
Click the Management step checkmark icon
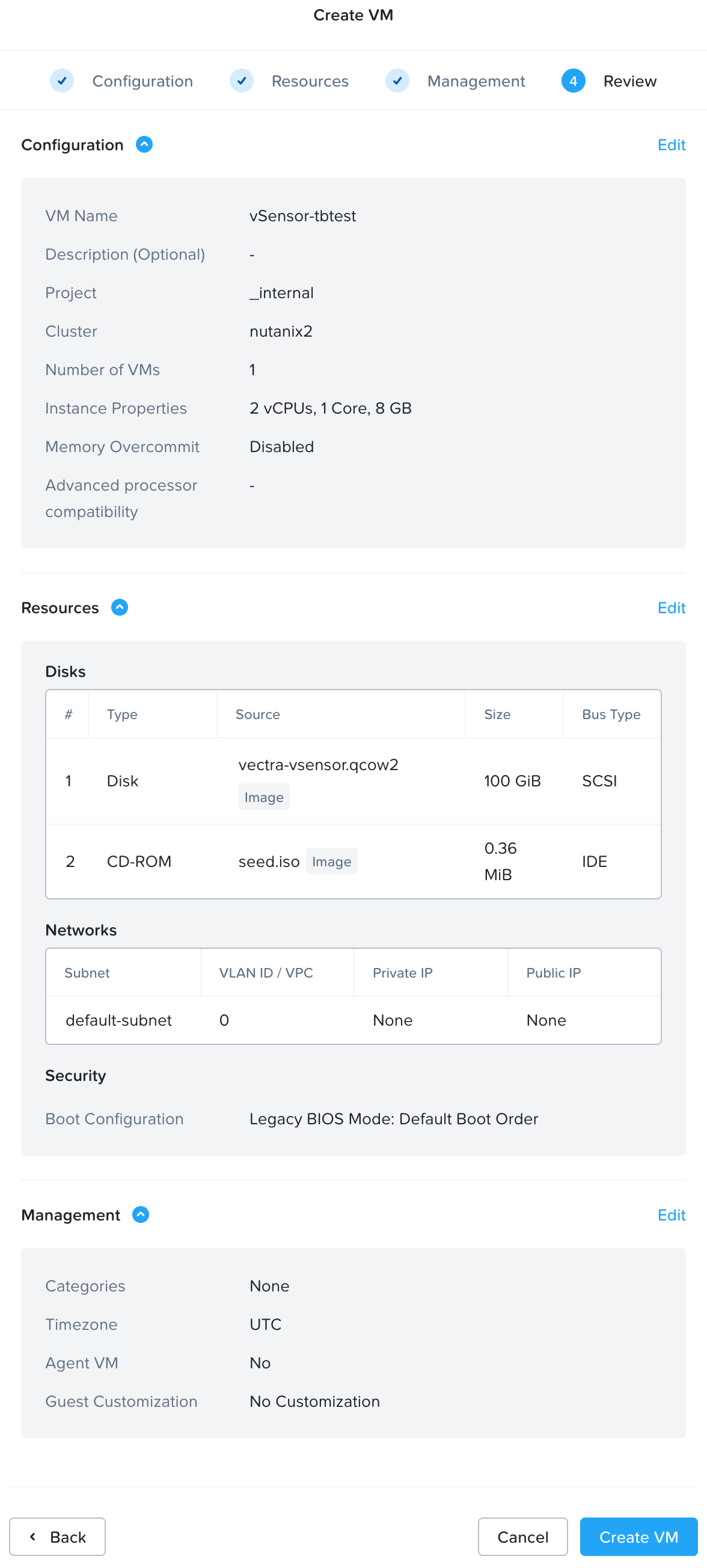(x=397, y=81)
